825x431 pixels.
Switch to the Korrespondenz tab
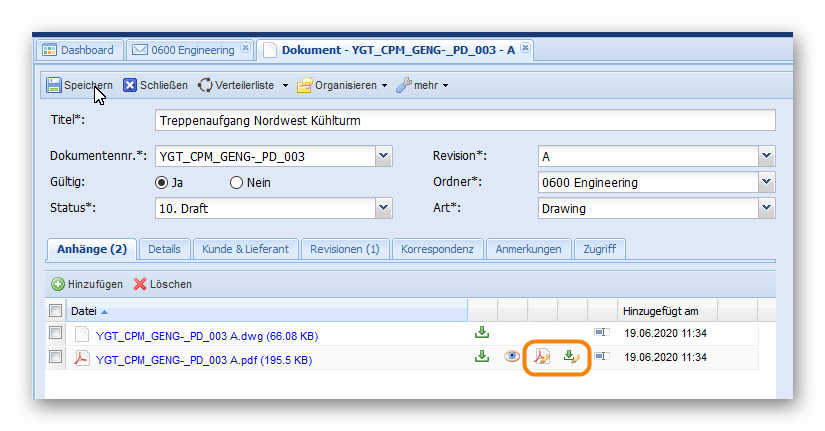coord(438,249)
